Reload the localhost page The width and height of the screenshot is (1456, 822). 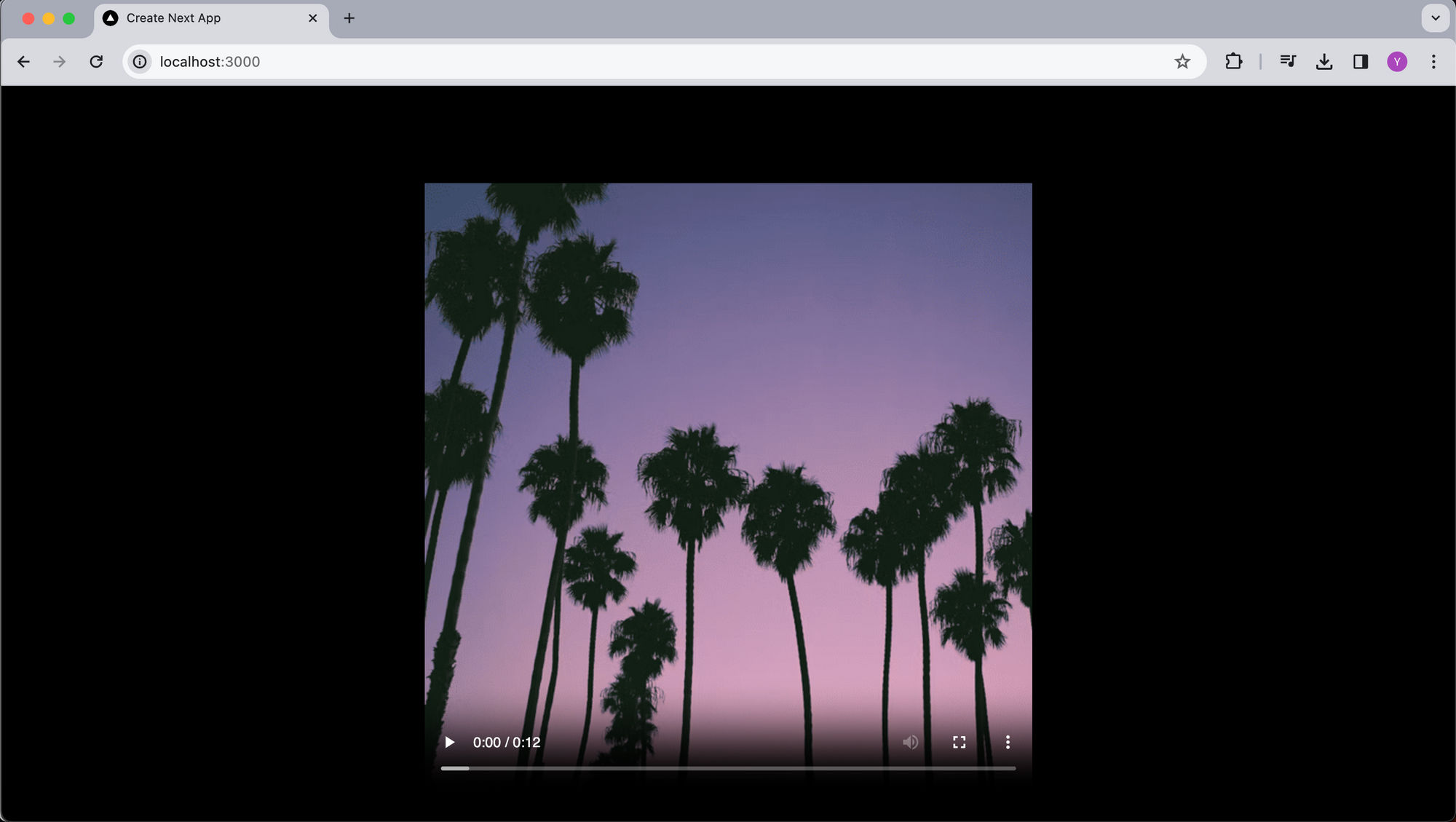[96, 62]
